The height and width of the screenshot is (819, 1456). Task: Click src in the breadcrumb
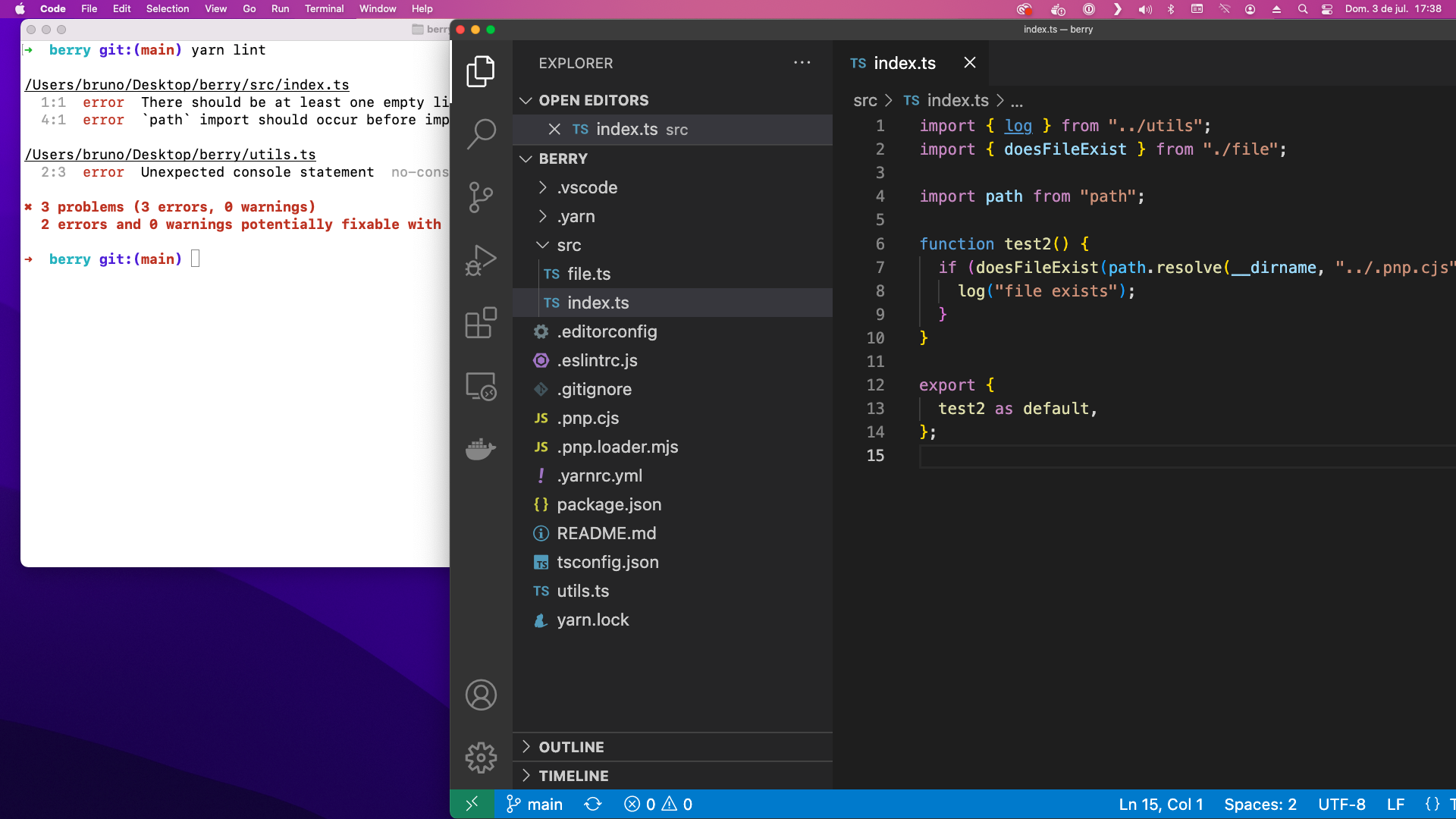coord(864,101)
